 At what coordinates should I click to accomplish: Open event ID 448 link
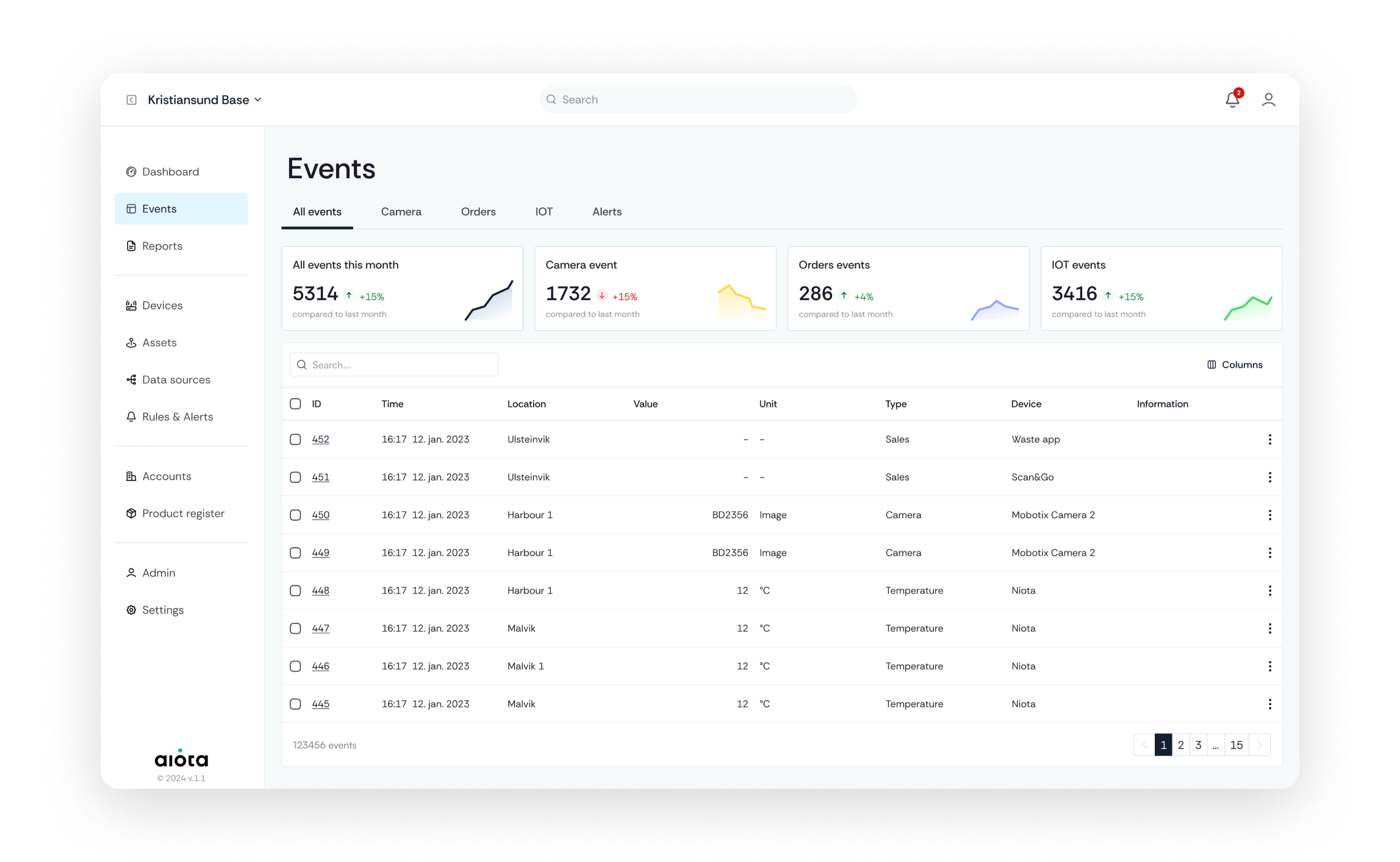[320, 591]
